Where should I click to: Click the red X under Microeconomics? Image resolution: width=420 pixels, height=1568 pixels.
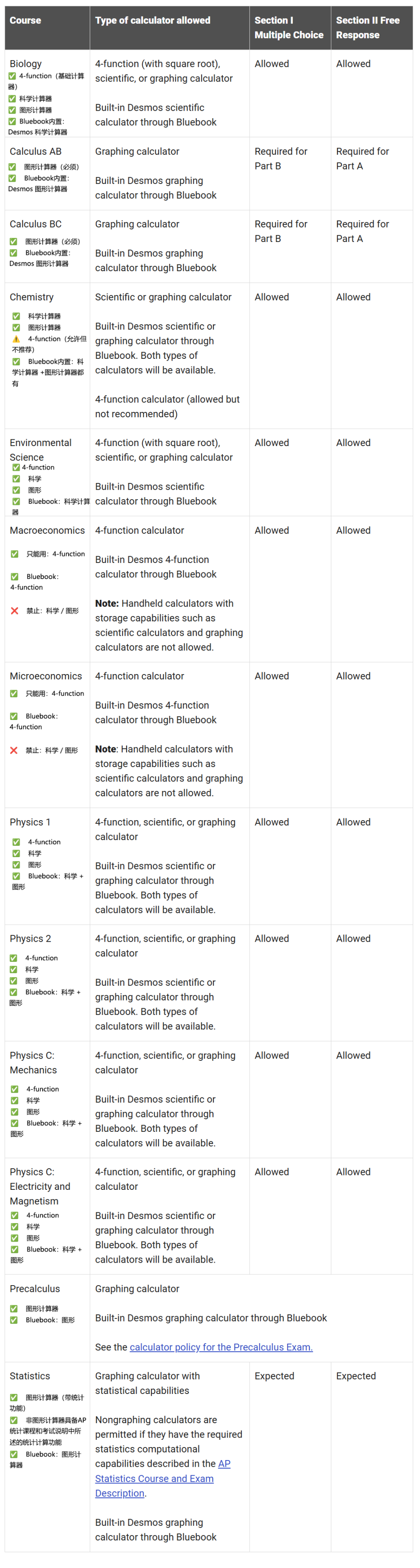pyautogui.click(x=14, y=750)
